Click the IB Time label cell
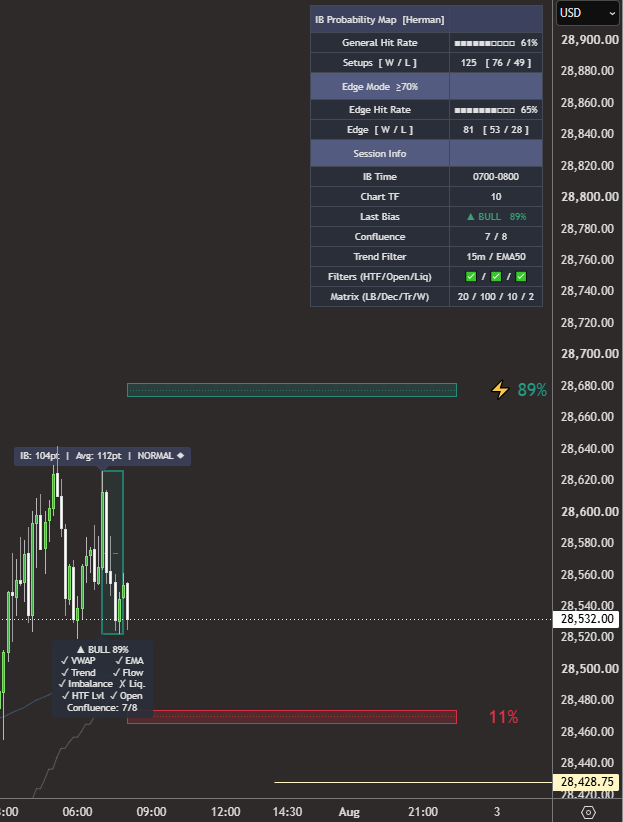The image size is (623, 822). (380, 177)
